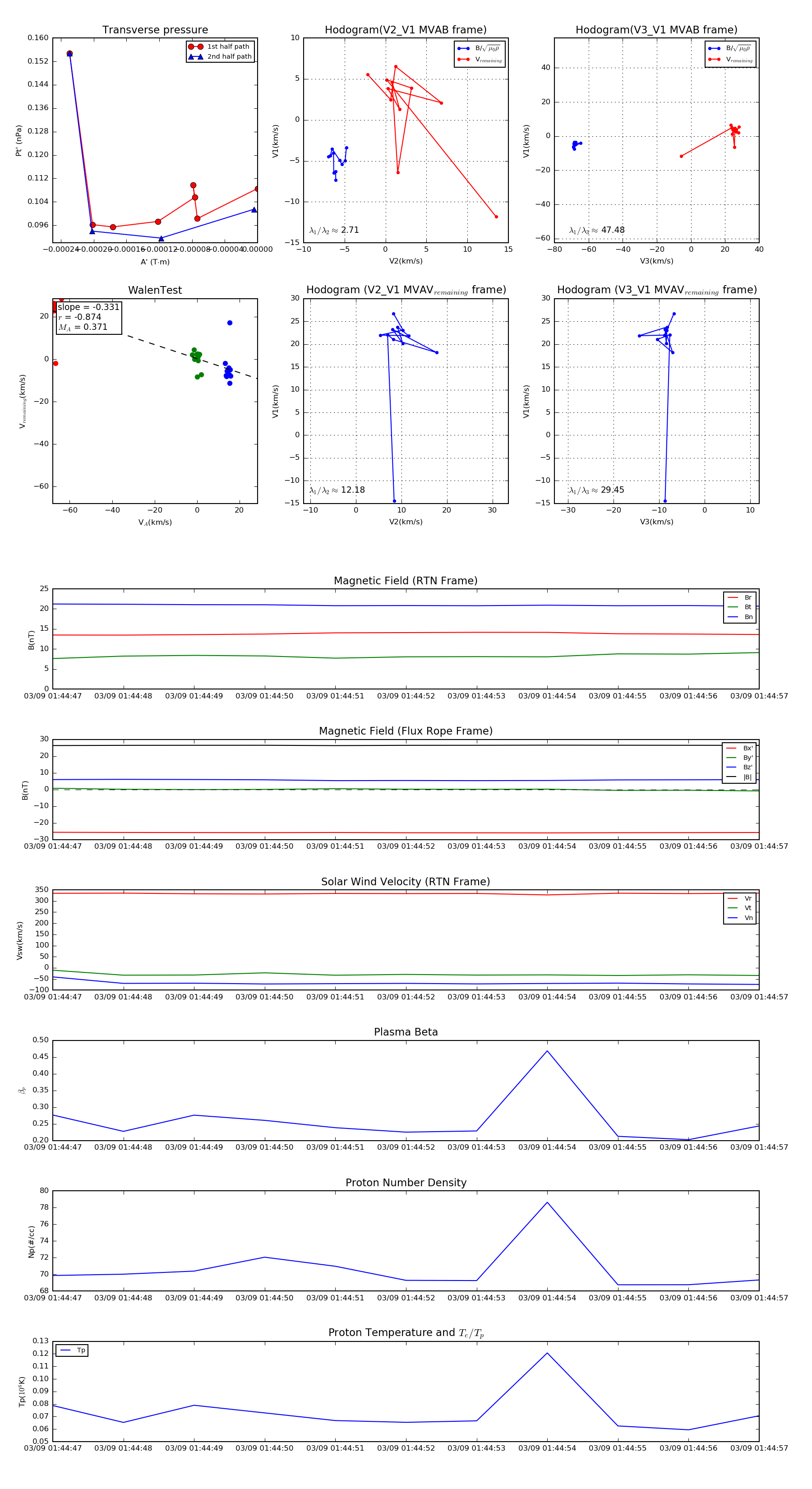This screenshot has height=1489, width=812.
Task: Click the eigenvalue ratio '≈ 47.48' annotation
Action: coord(597,230)
